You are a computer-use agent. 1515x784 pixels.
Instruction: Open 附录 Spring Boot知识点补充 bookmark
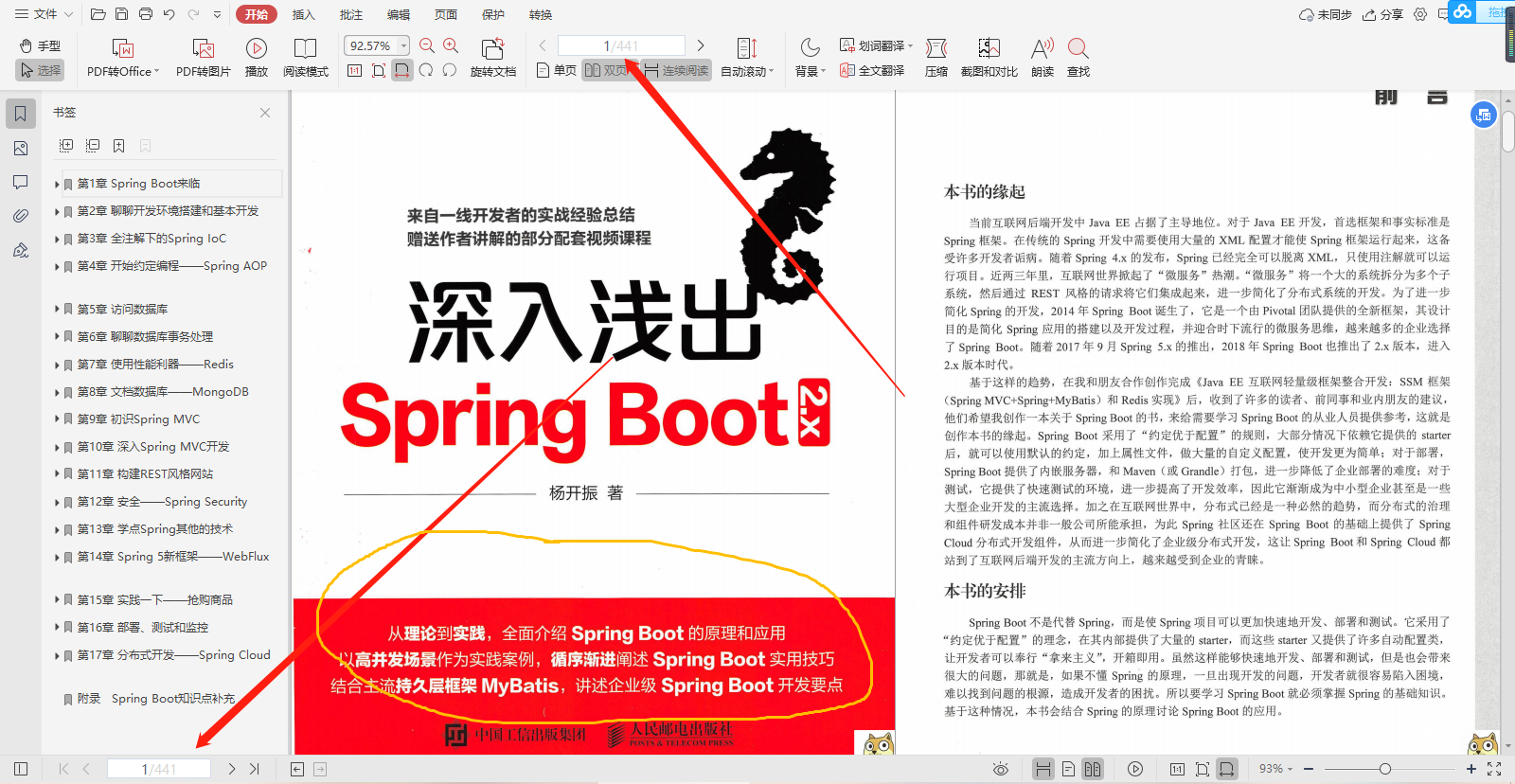click(x=156, y=699)
